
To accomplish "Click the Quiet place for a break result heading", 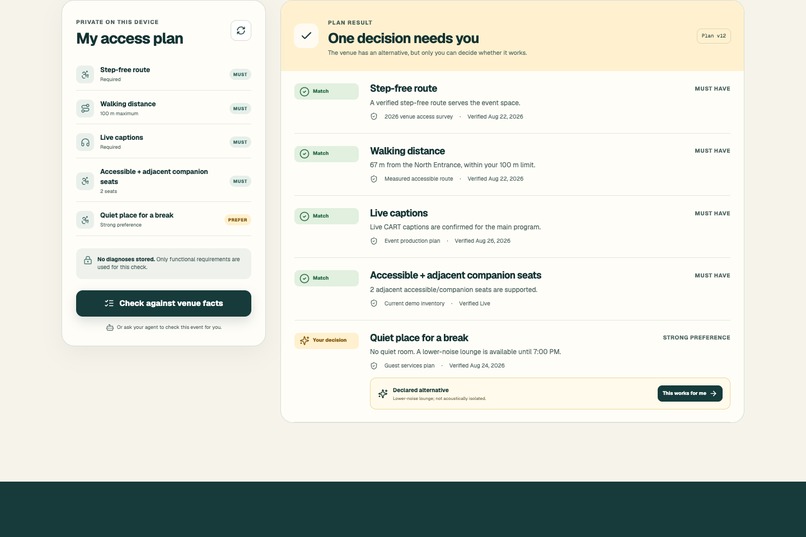I will (419, 338).
